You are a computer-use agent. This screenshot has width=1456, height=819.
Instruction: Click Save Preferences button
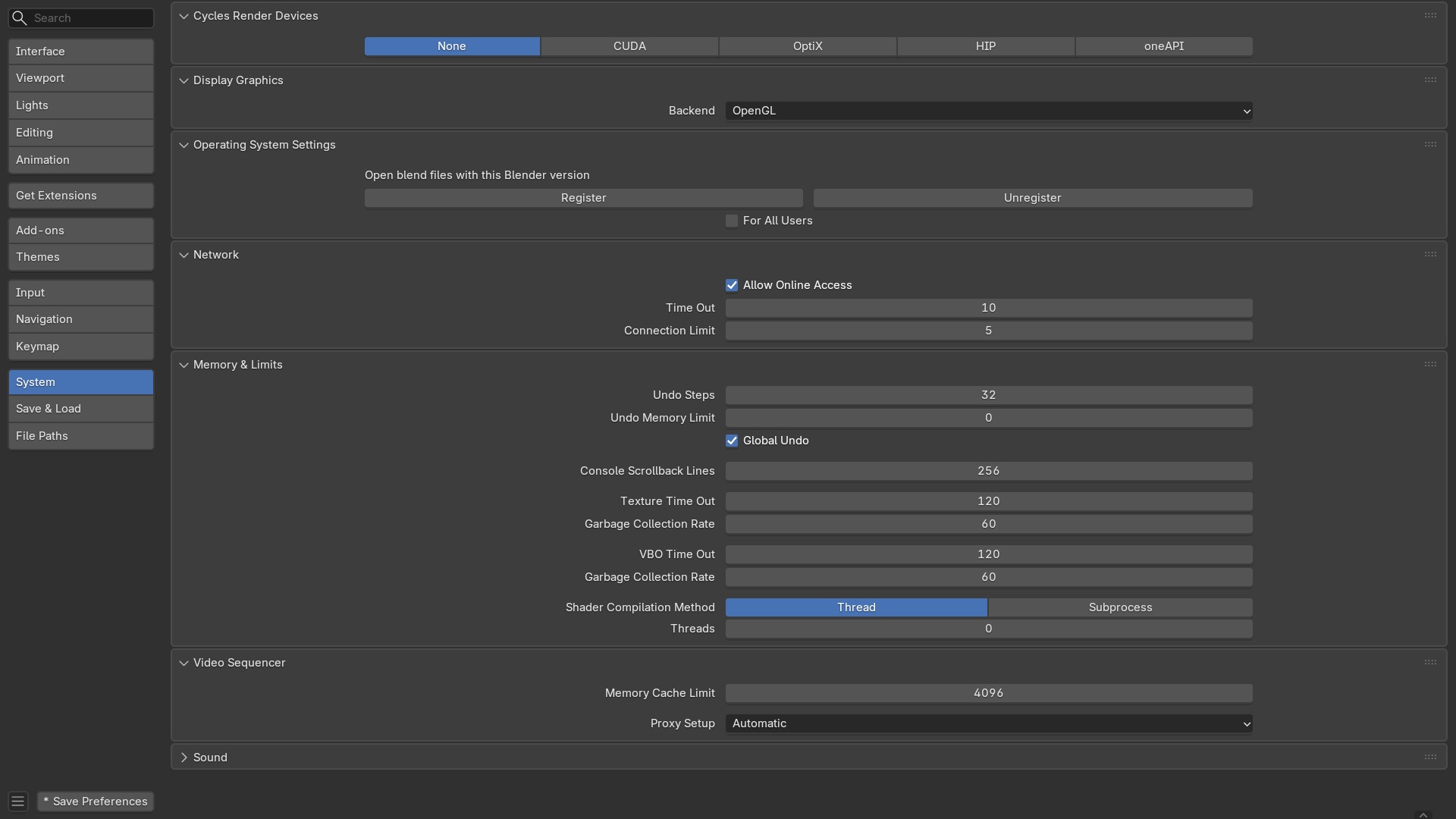coord(96,802)
